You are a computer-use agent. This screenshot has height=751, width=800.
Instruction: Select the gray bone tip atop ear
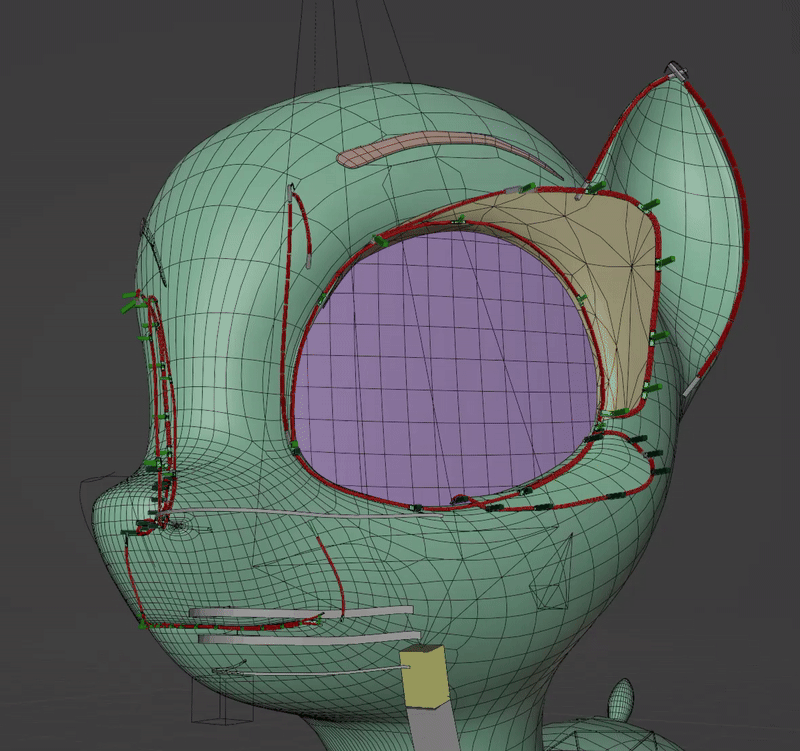point(677,70)
